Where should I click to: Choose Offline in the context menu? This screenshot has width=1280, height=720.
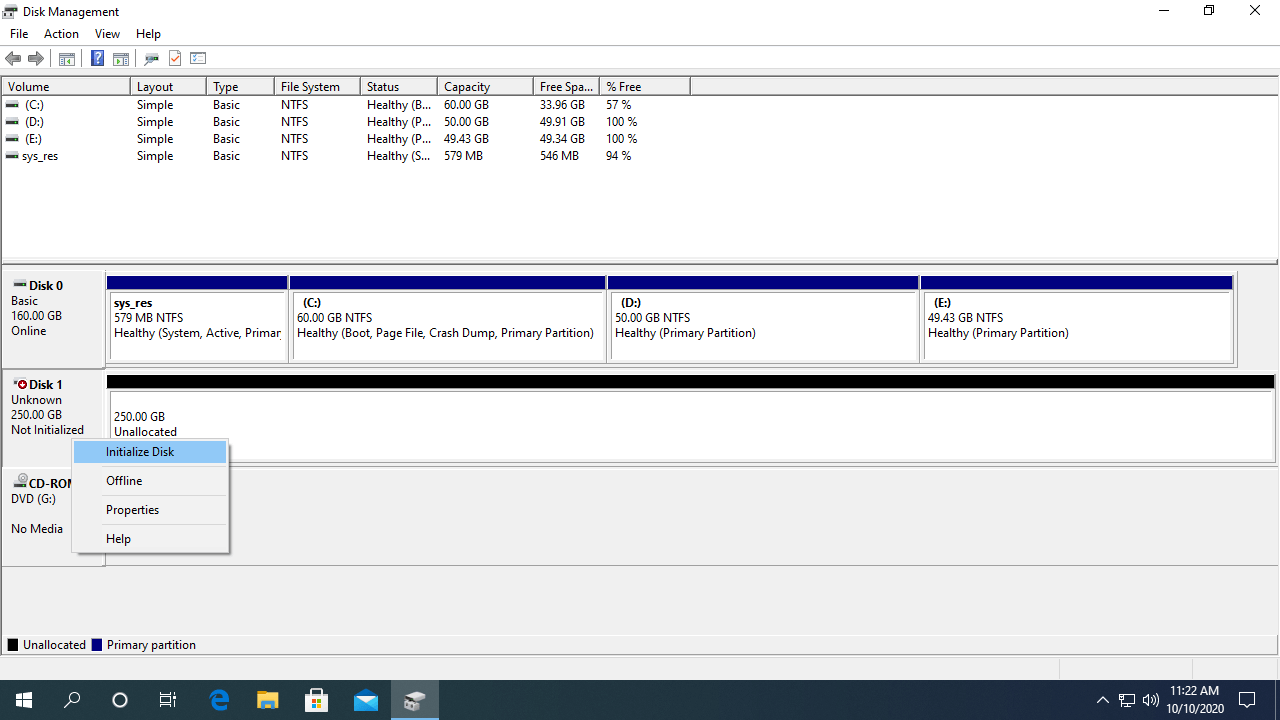124,481
